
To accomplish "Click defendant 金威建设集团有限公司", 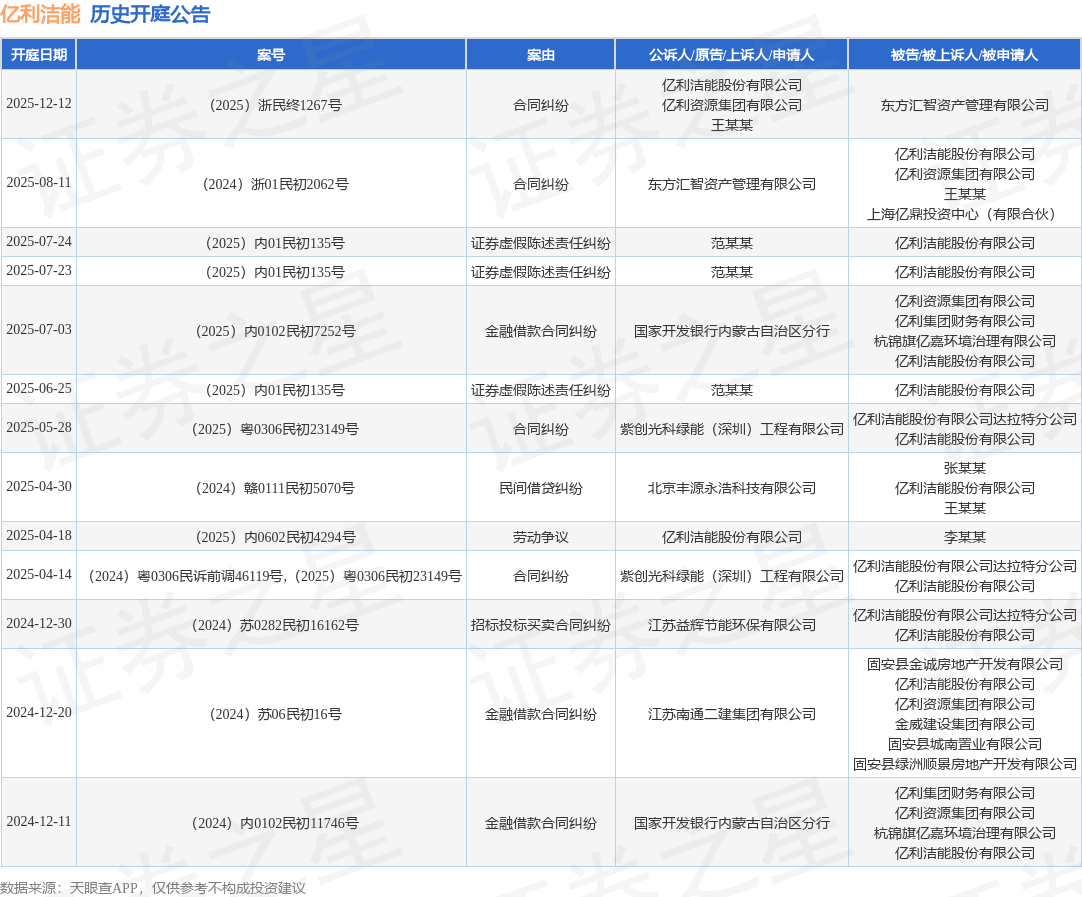I will pyautogui.click(x=964, y=724).
